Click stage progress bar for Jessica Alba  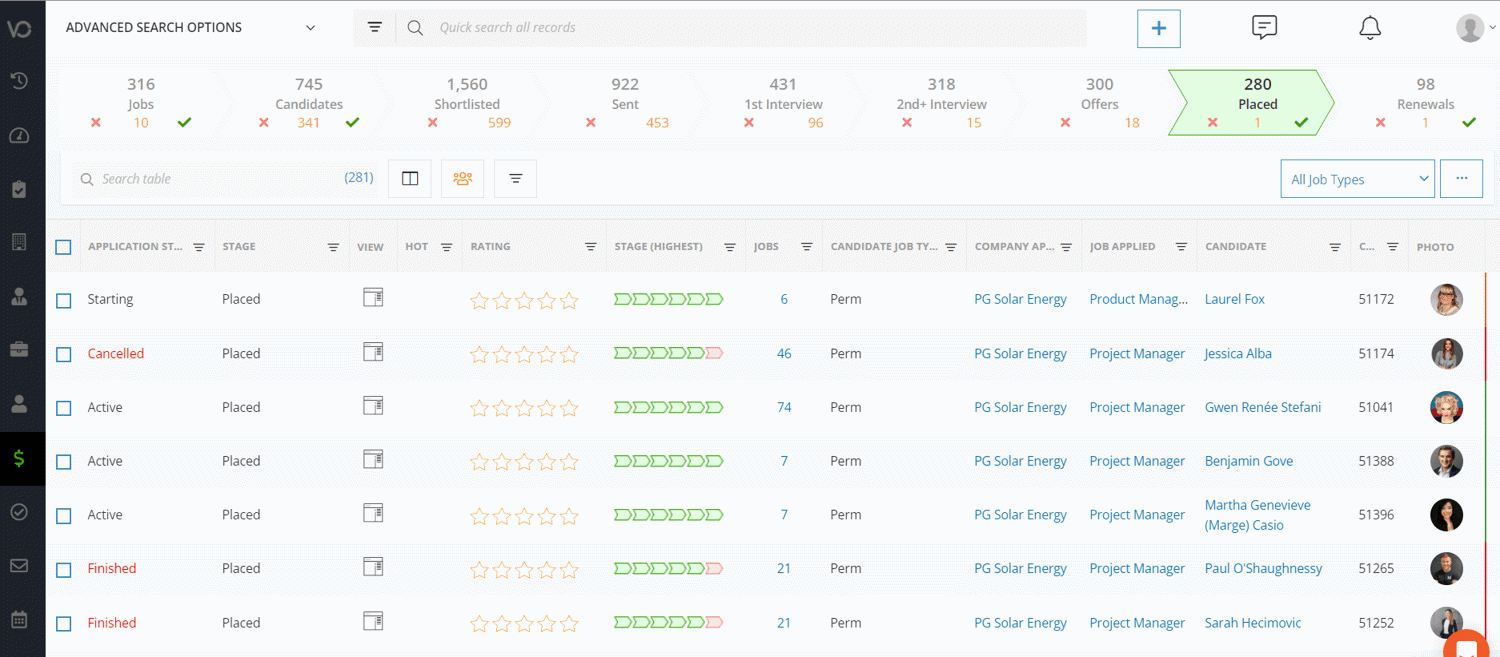coord(668,353)
